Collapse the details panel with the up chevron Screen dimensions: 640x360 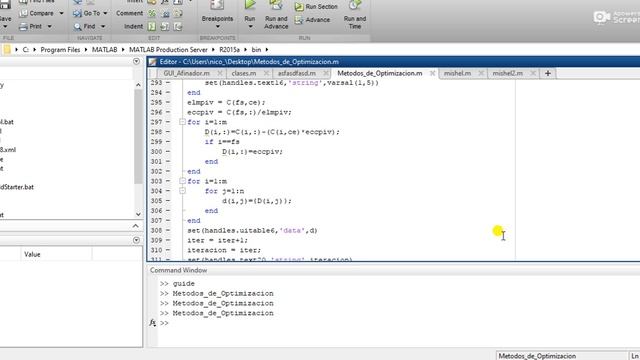pyautogui.click(x=136, y=226)
